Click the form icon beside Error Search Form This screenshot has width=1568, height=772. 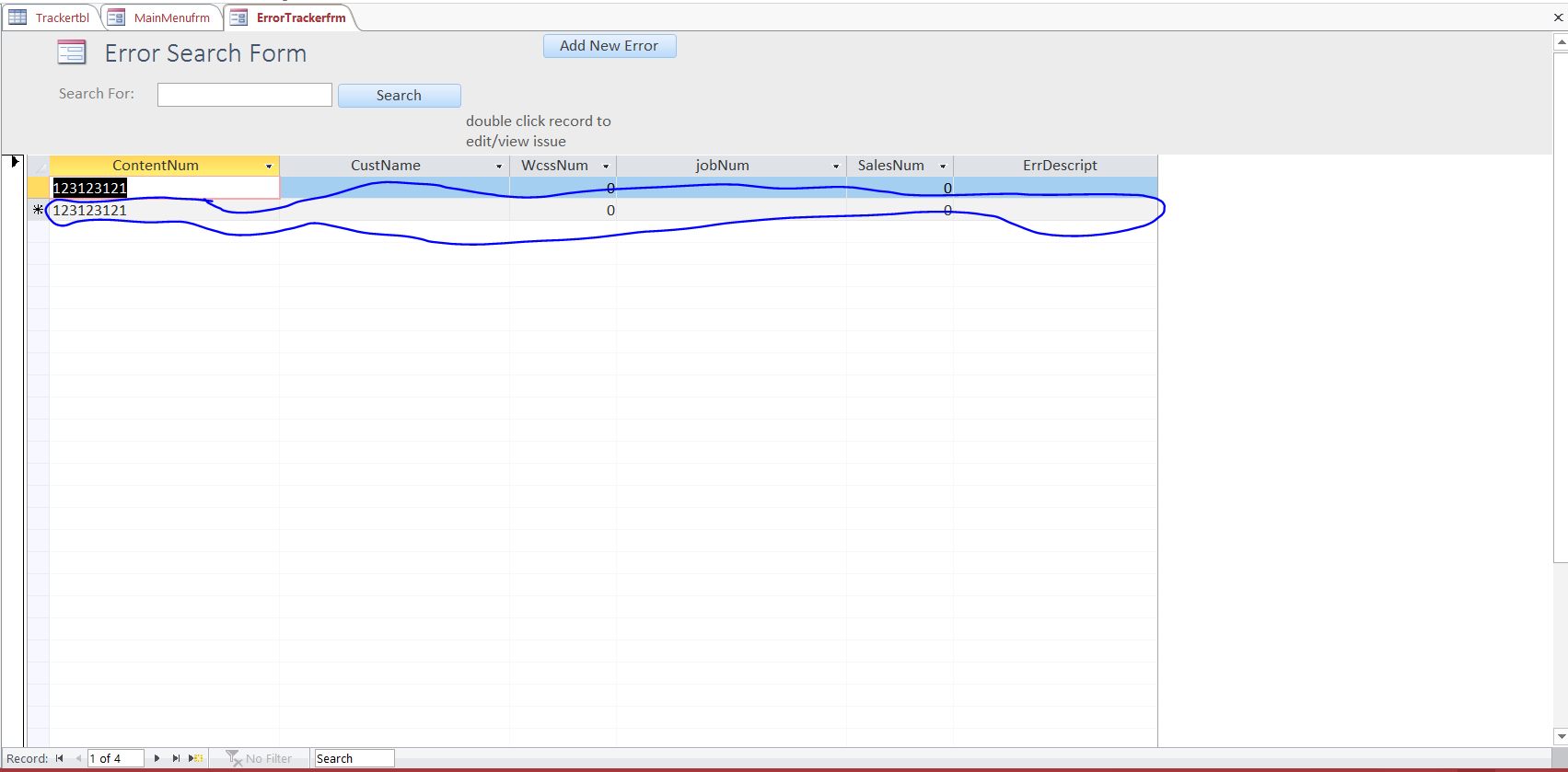(x=72, y=52)
